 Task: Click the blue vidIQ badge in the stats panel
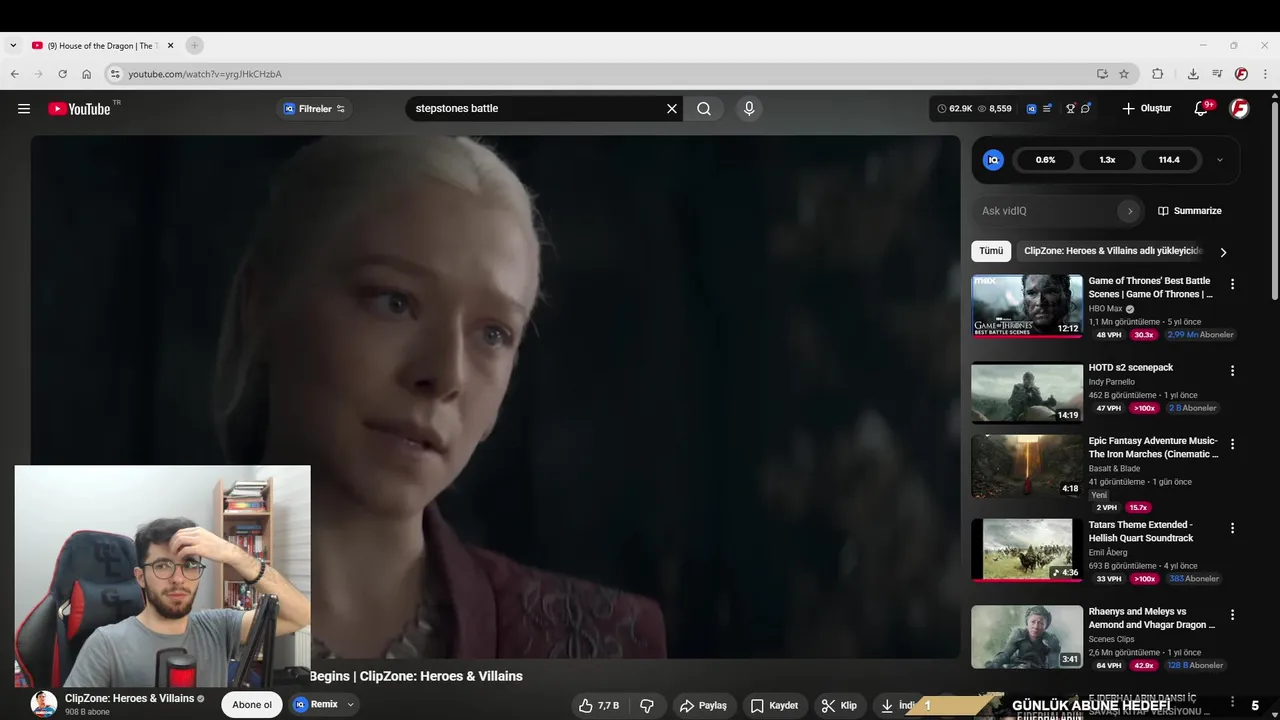pyautogui.click(x=993, y=160)
